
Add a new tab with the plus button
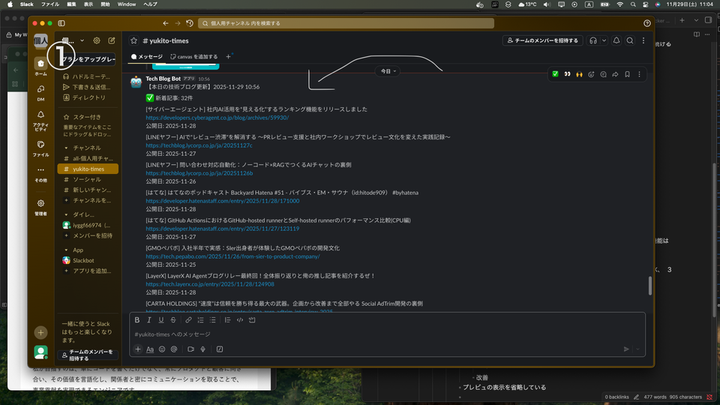[x=228, y=57]
